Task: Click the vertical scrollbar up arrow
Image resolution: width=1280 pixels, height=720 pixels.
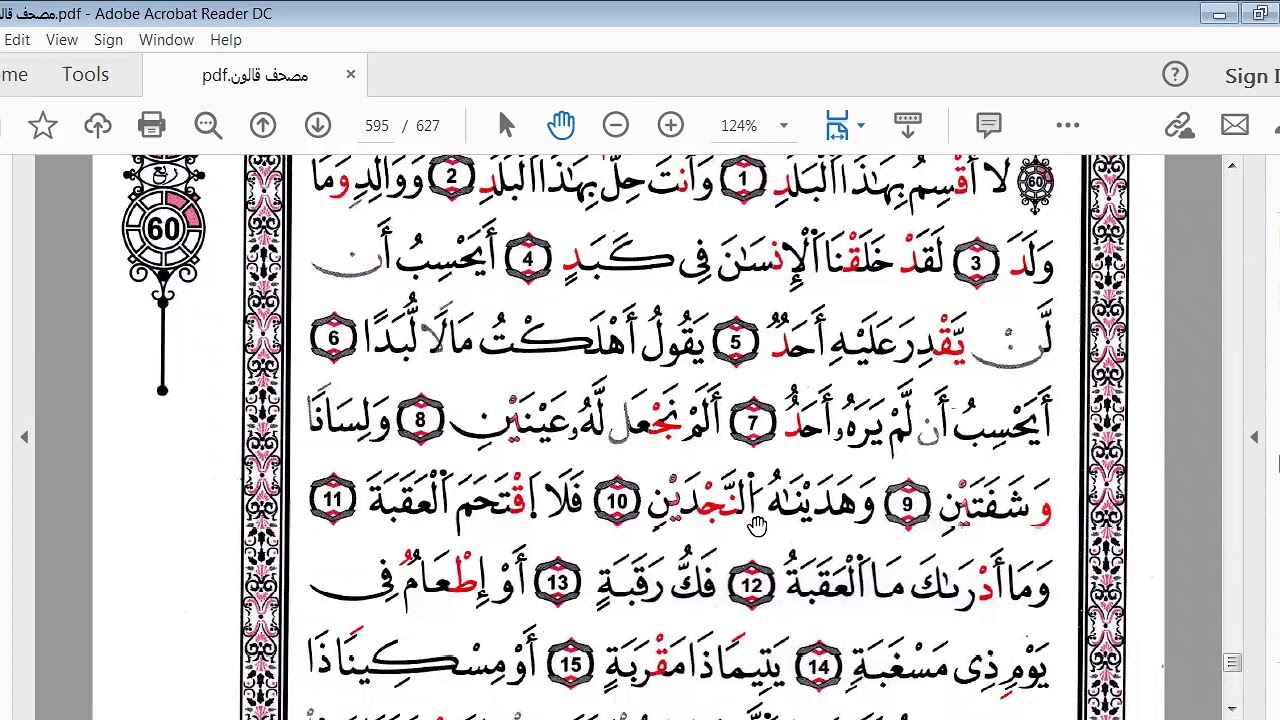Action: point(1232,165)
